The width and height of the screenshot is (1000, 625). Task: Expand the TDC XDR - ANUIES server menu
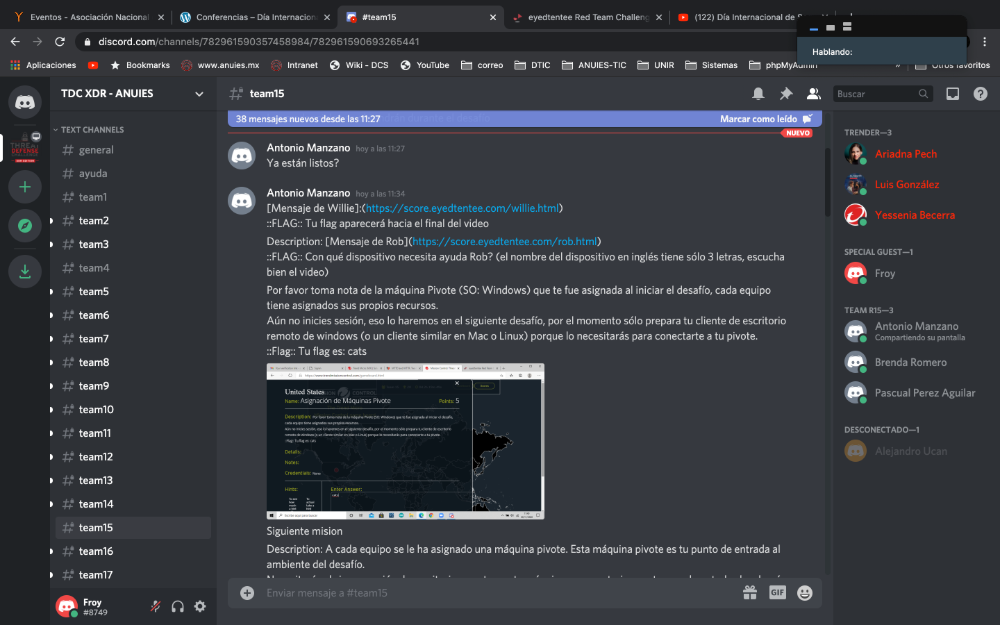(x=199, y=94)
